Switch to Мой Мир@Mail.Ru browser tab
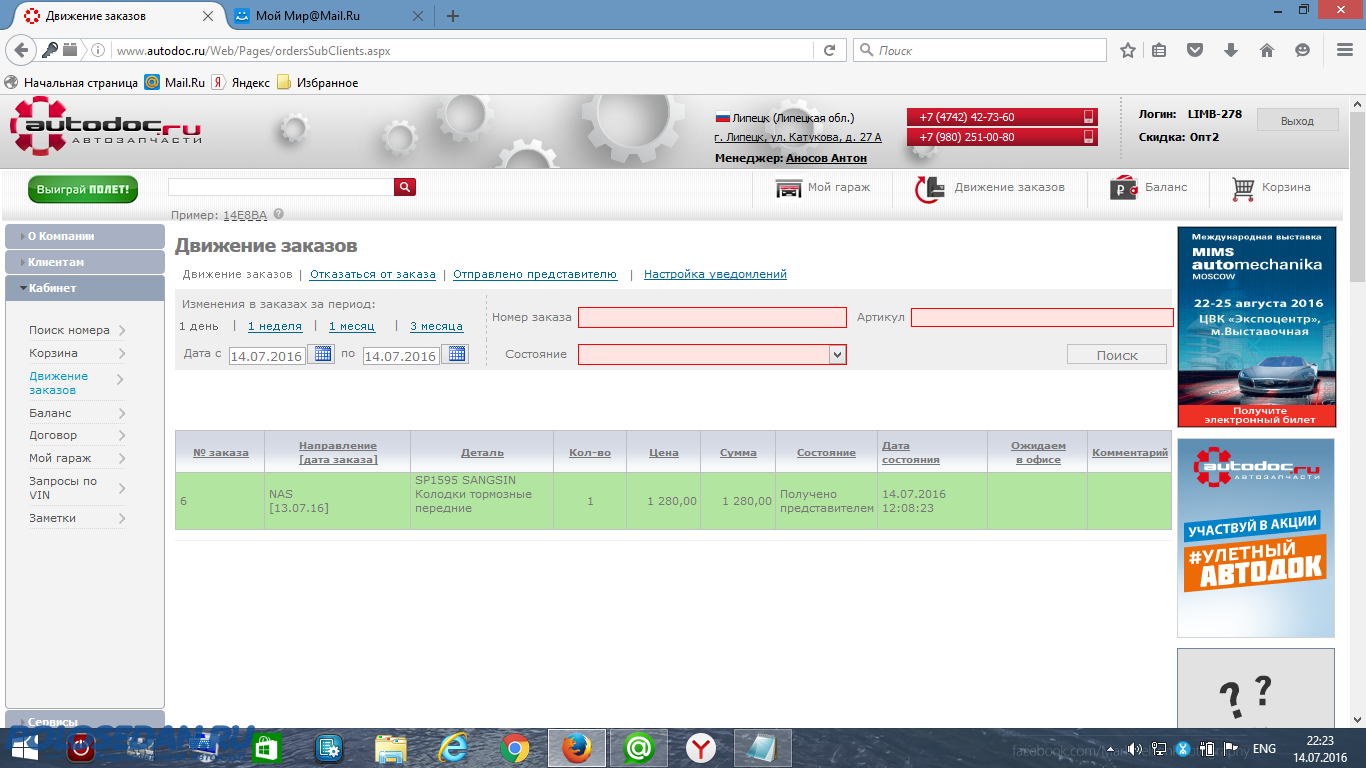1366x768 pixels. tap(321, 16)
